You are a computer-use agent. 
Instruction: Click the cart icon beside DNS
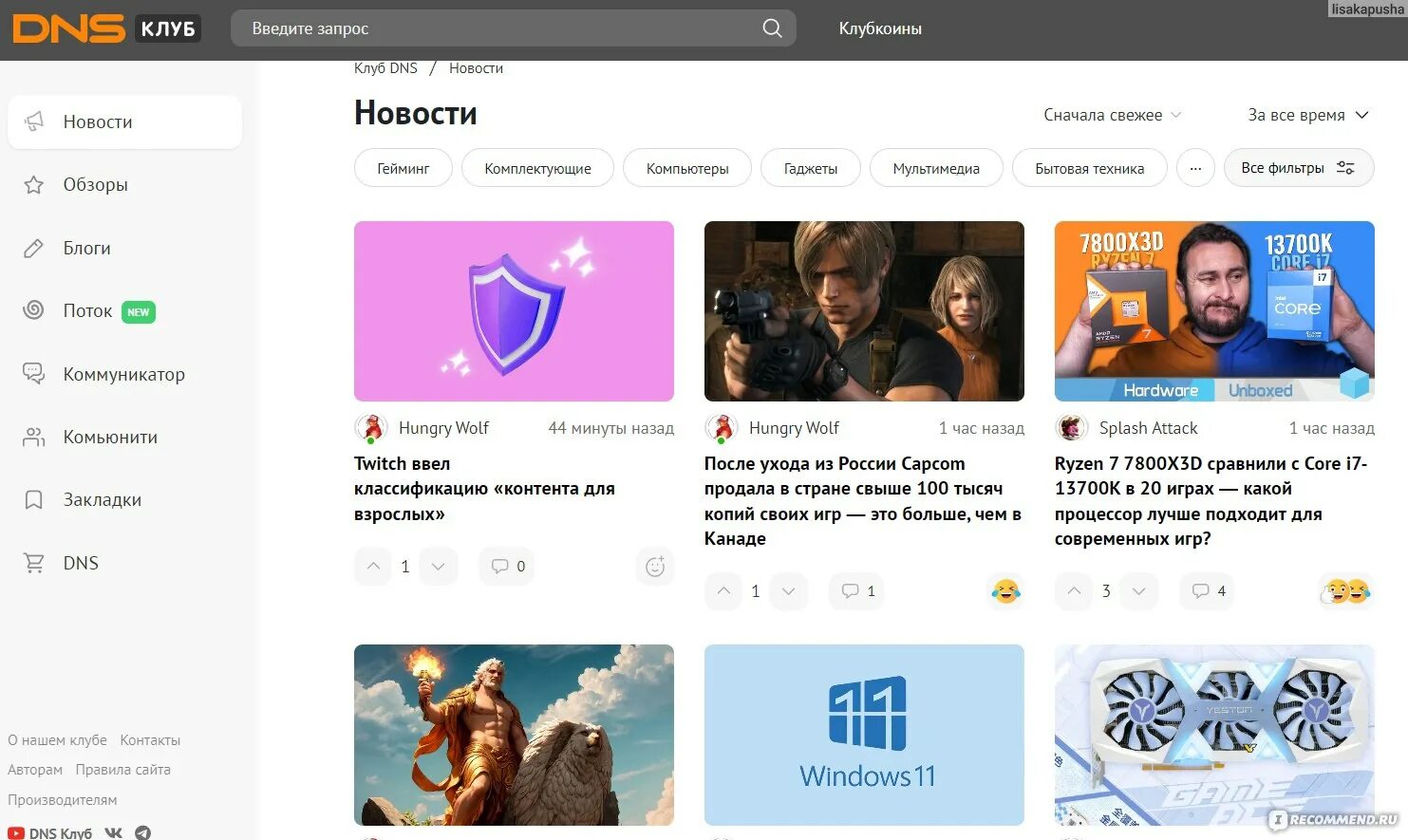click(34, 564)
